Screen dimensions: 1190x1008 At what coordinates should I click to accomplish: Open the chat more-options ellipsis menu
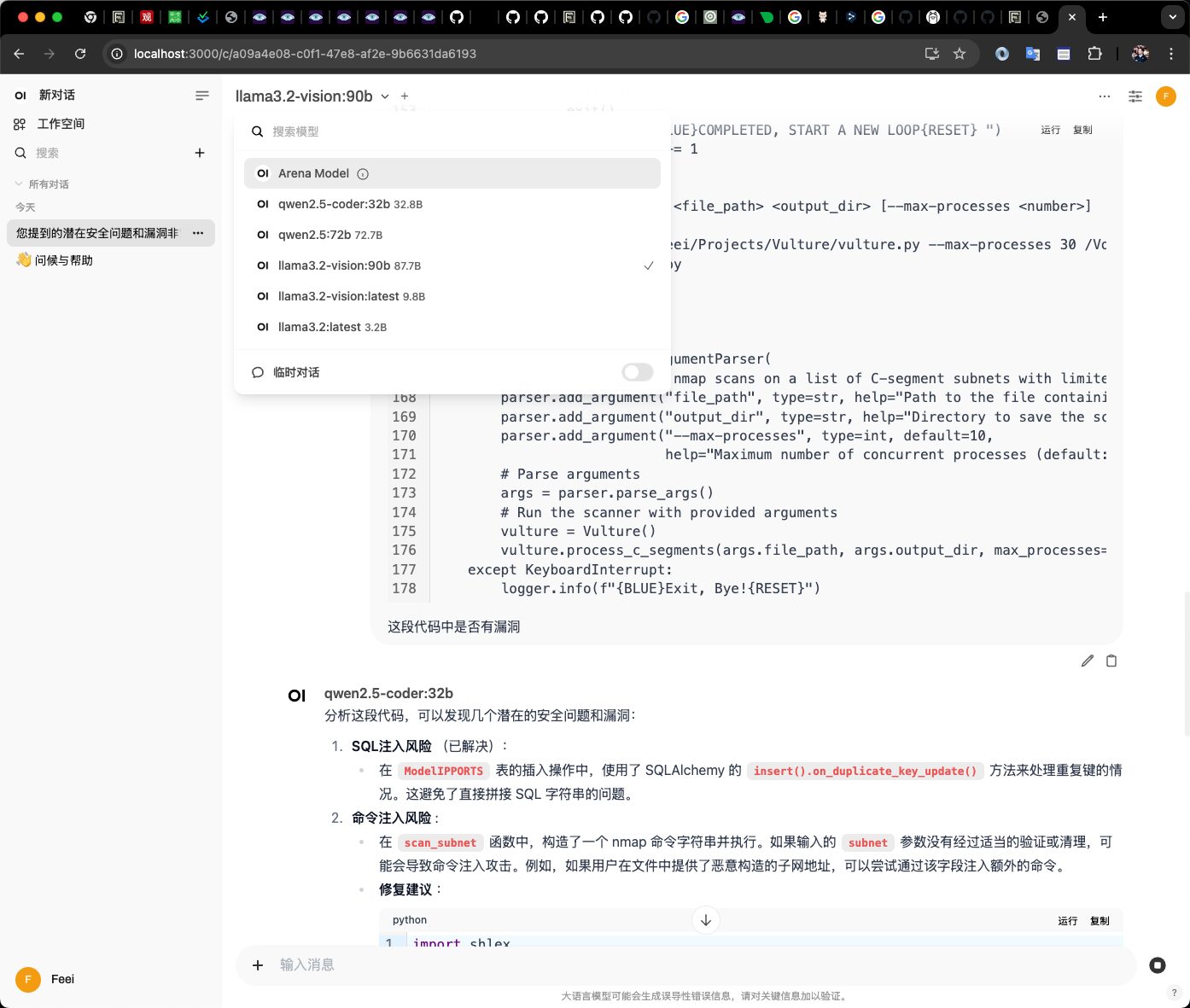click(x=1105, y=96)
